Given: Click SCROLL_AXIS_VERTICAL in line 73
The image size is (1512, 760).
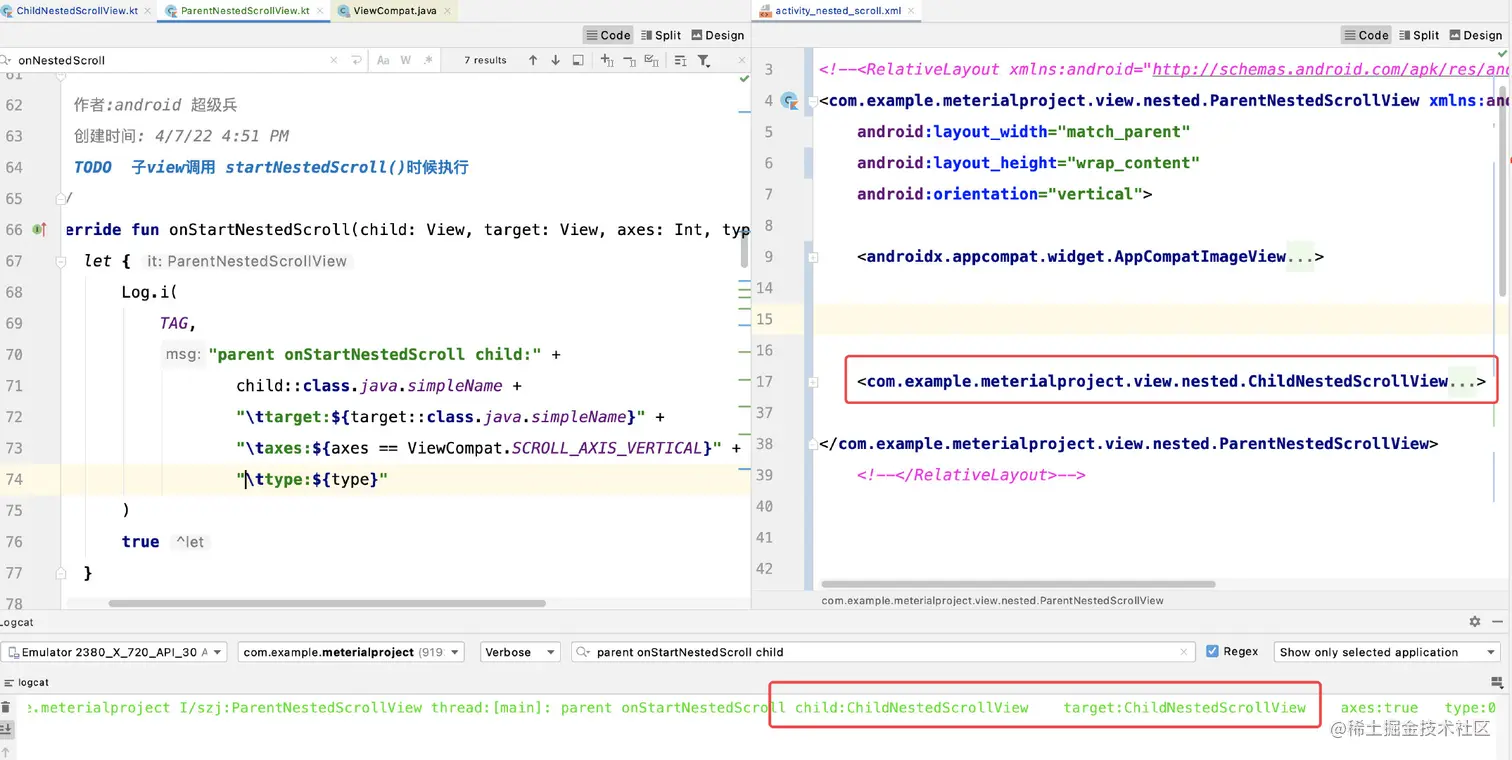Looking at the screenshot, I should tap(607, 448).
